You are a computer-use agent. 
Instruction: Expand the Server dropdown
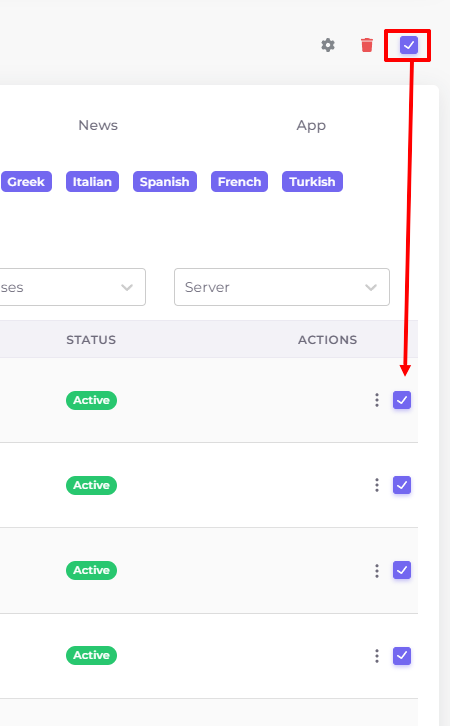(x=281, y=287)
